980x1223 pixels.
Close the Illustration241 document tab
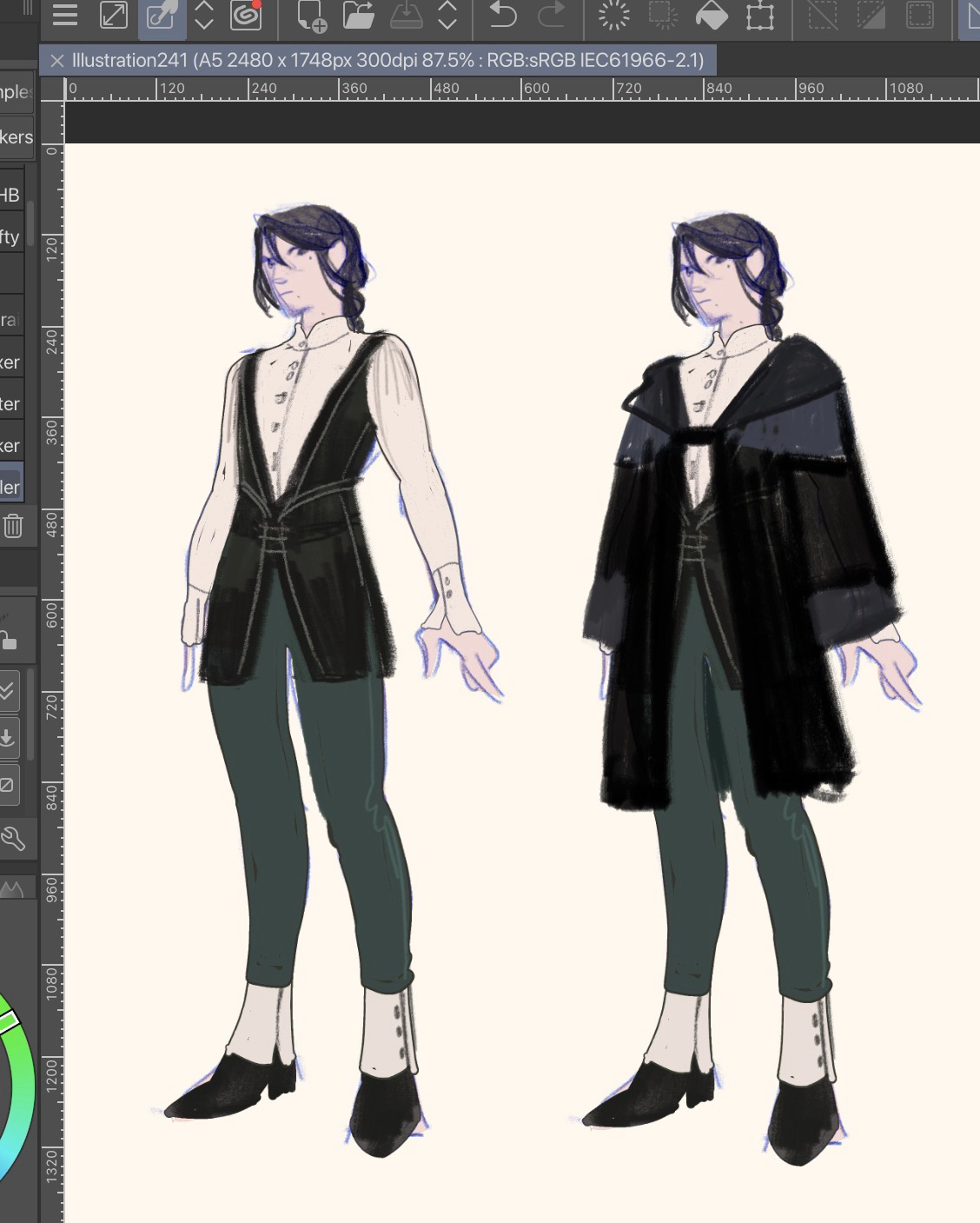(x=57, y=60)
